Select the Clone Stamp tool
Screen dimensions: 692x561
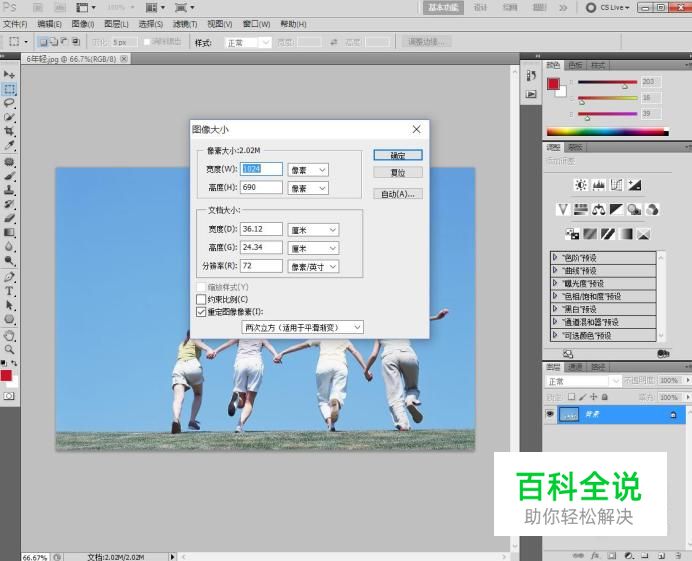click(x=9, y=190)
